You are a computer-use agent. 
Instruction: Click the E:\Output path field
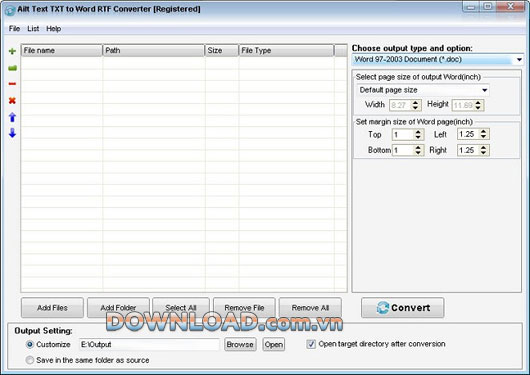tap(149, 345)
